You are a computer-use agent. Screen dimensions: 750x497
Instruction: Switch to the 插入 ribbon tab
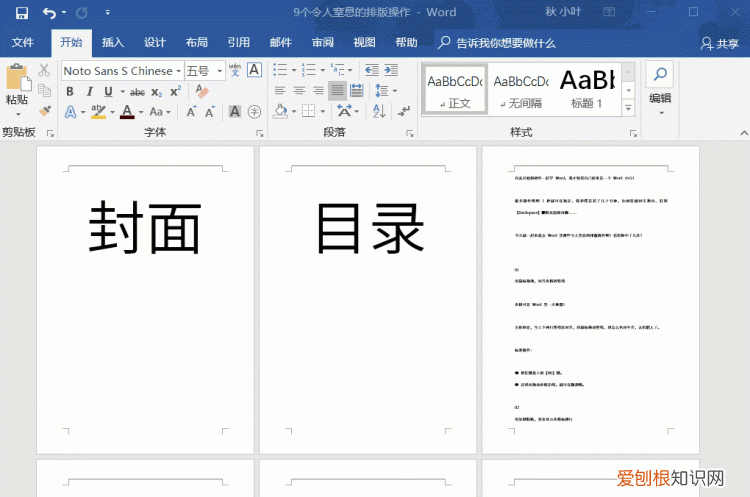pyautogui.click(x=113, y=43)
